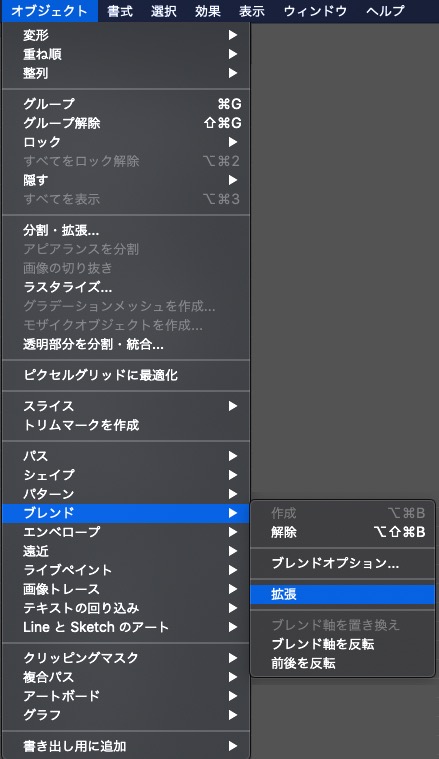Open the 効果 menu
Image resolution: width=439 pixels, height=759 pixels.
click(x=208, y=11)
